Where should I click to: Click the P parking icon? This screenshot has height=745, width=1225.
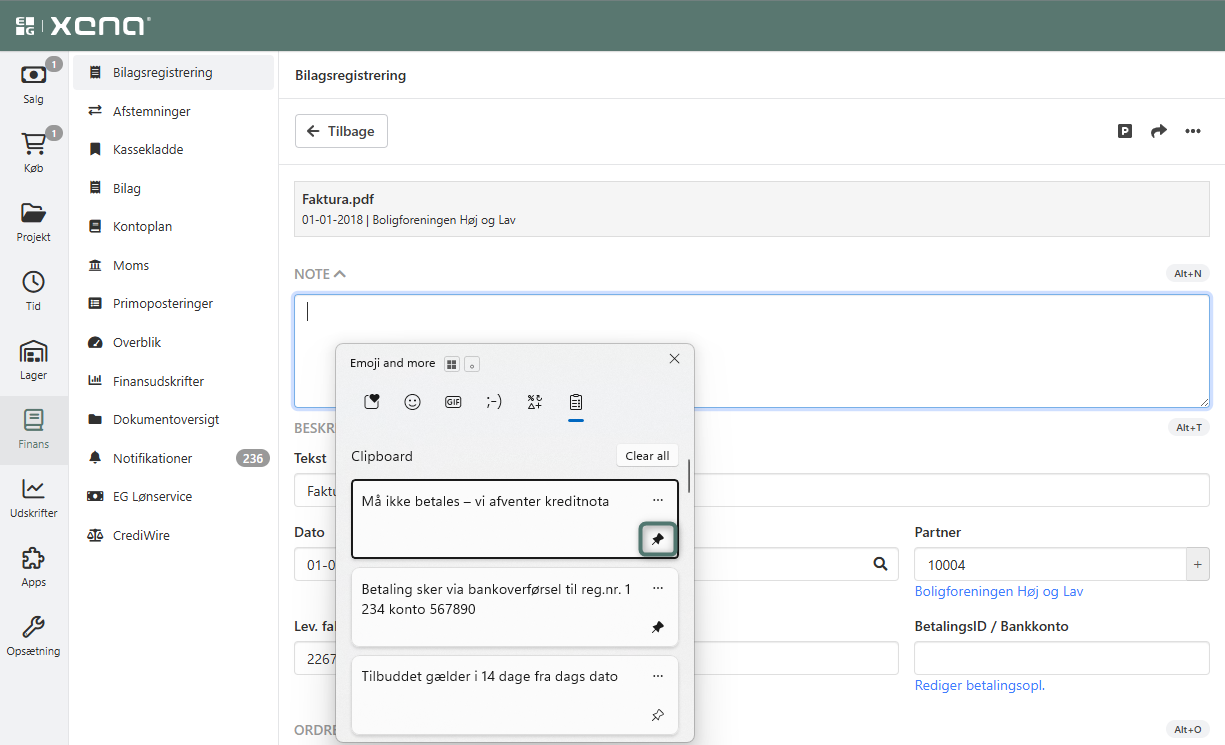[1125, 131]
